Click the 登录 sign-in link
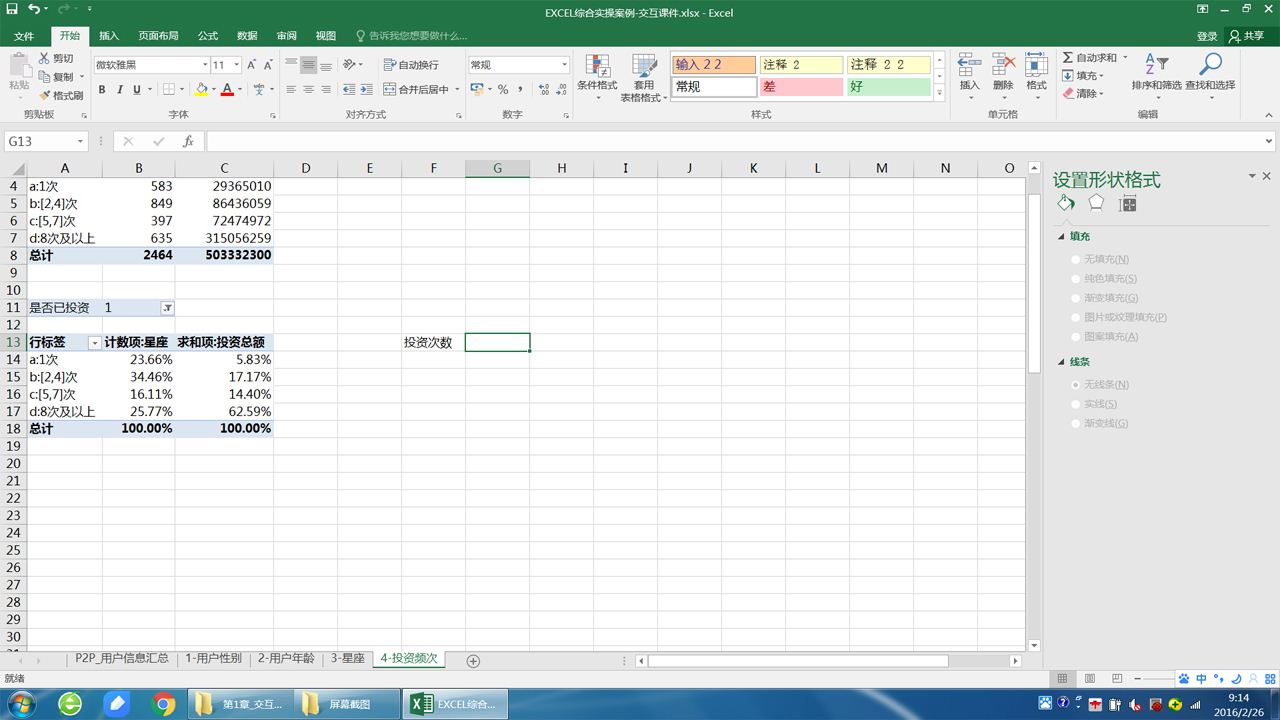 coord(1207,36)
